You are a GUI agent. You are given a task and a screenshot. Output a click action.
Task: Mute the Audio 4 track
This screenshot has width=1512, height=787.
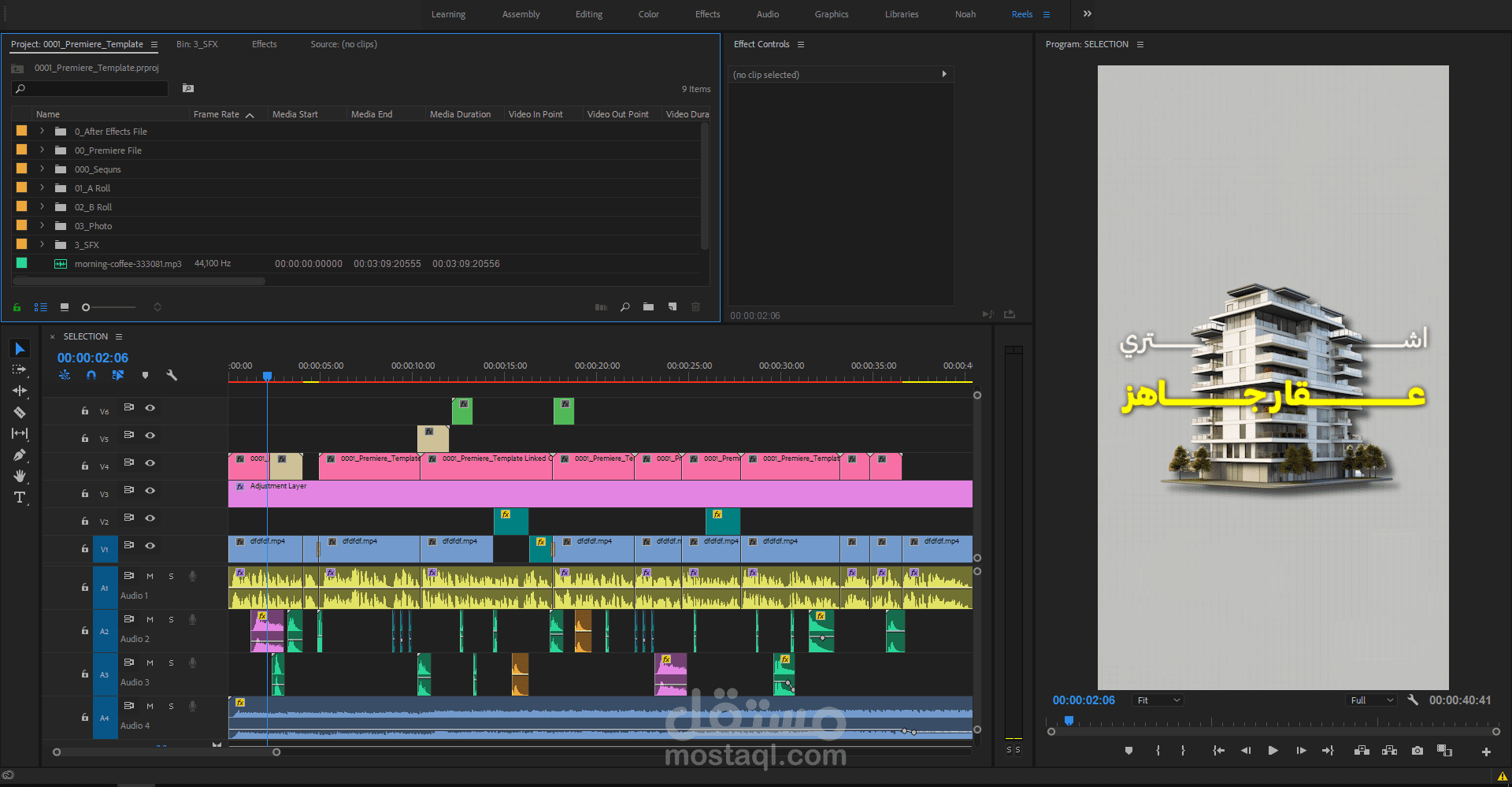150,706
